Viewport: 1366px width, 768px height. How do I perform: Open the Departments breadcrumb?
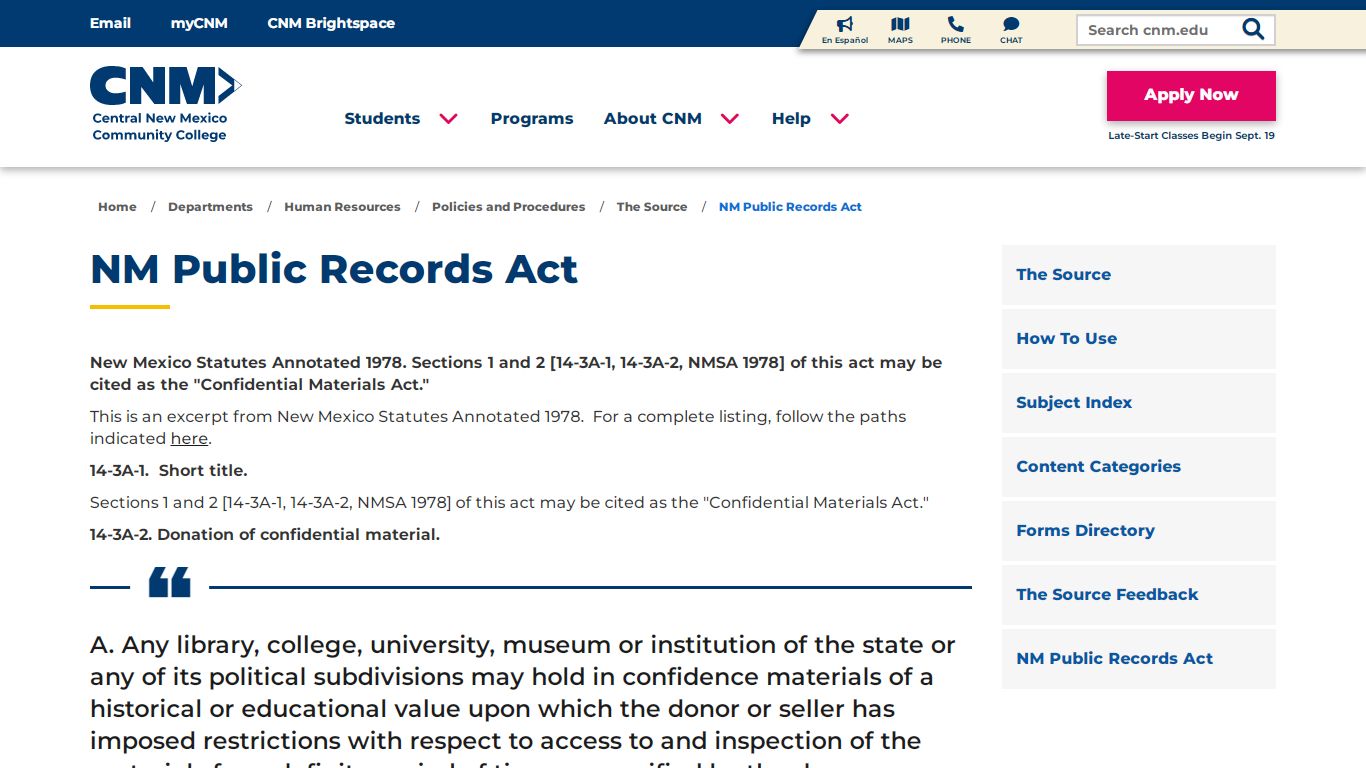pyautogui.click(x=210, y=207)
